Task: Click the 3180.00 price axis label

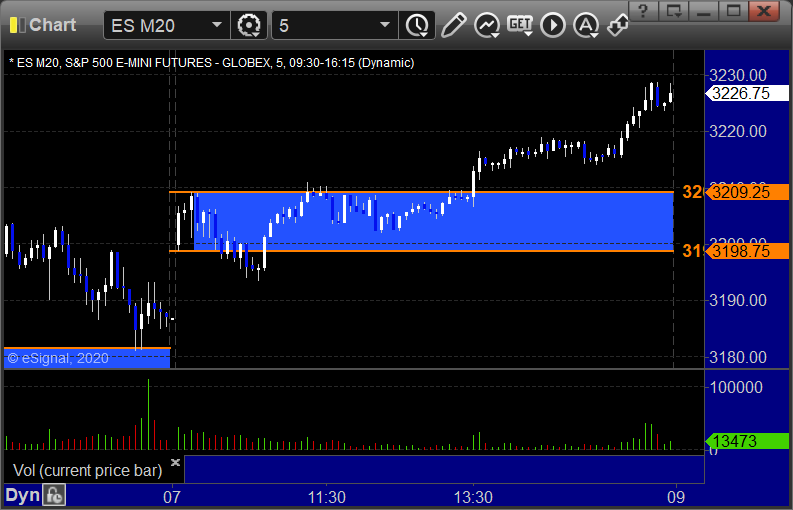Action: [738, 357]
